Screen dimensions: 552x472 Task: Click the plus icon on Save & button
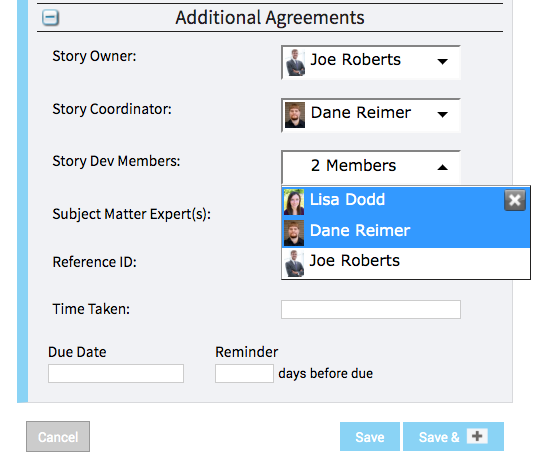[477, 436]
